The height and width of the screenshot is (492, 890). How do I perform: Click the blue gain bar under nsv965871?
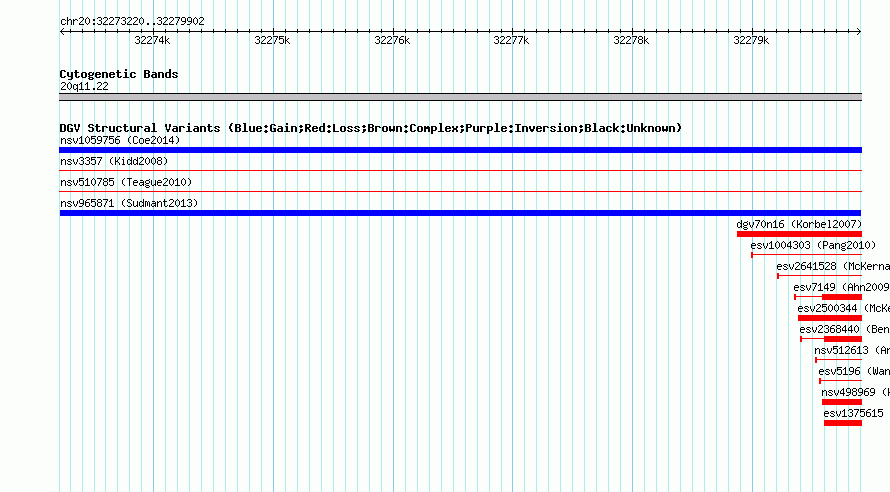click(x=460, y=213)
